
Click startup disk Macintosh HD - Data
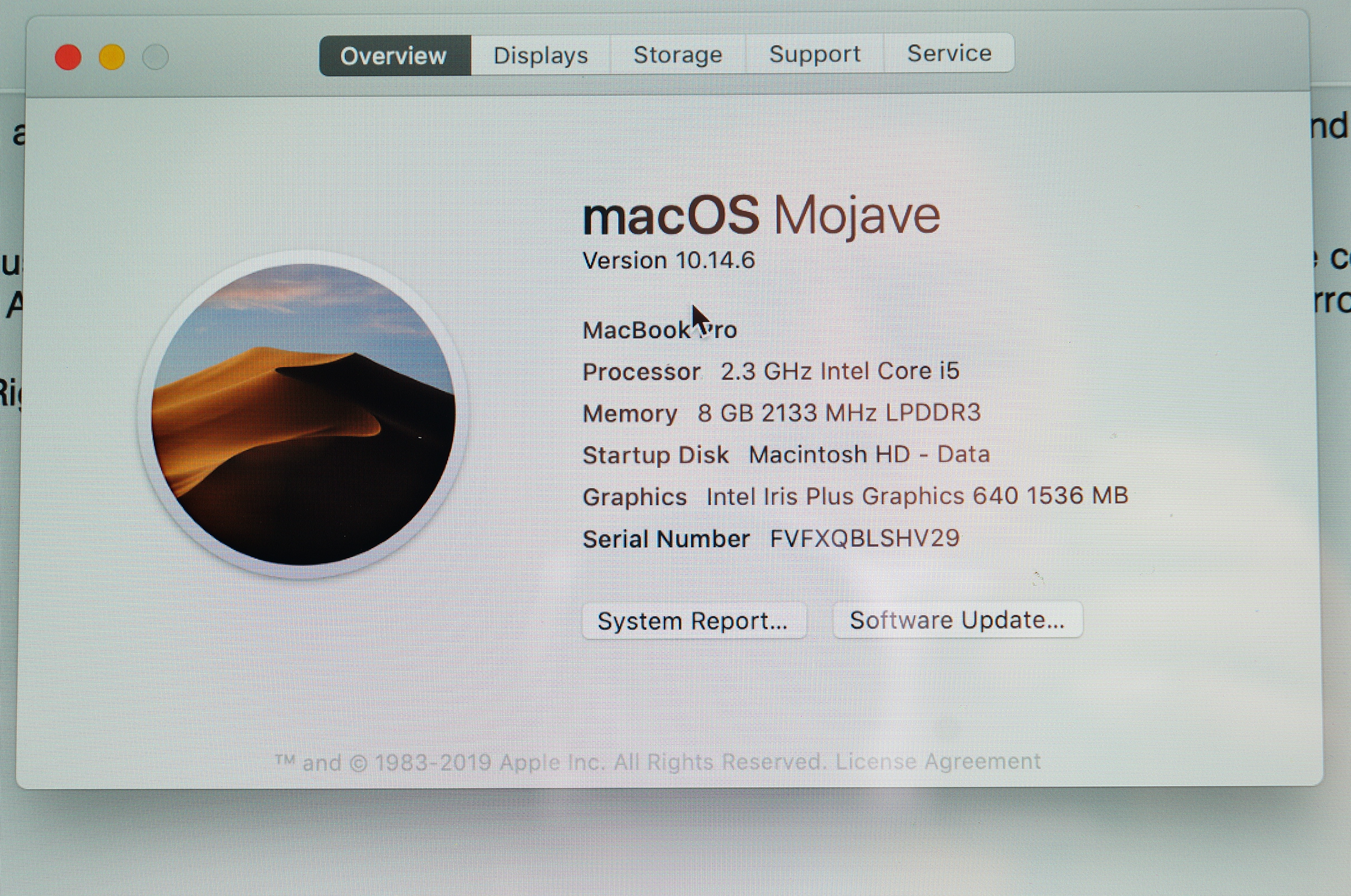click(869, 454)
